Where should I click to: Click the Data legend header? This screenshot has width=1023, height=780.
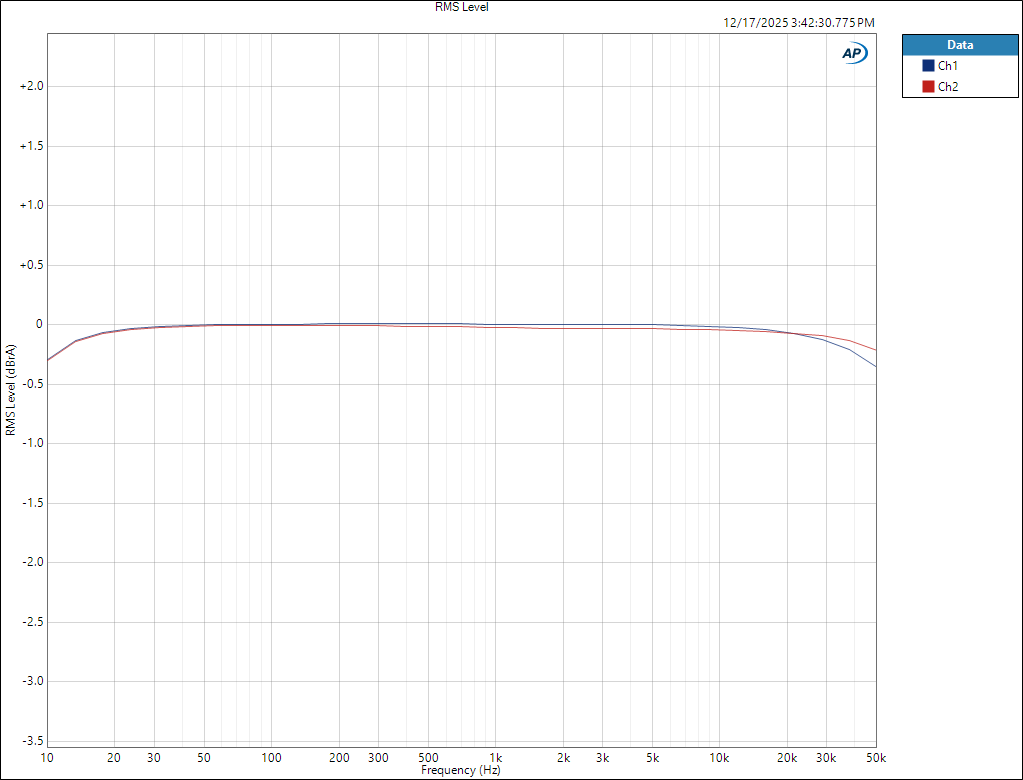tap(959, 45)
